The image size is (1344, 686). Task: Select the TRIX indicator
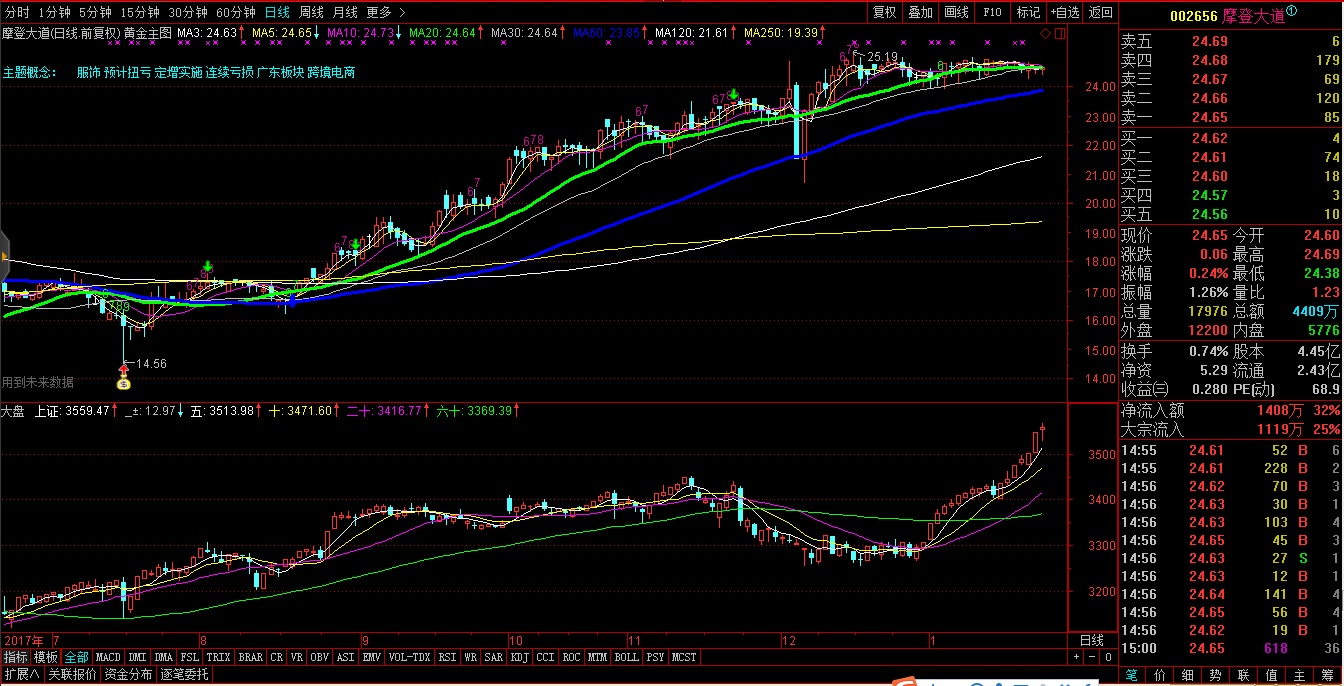219,657
